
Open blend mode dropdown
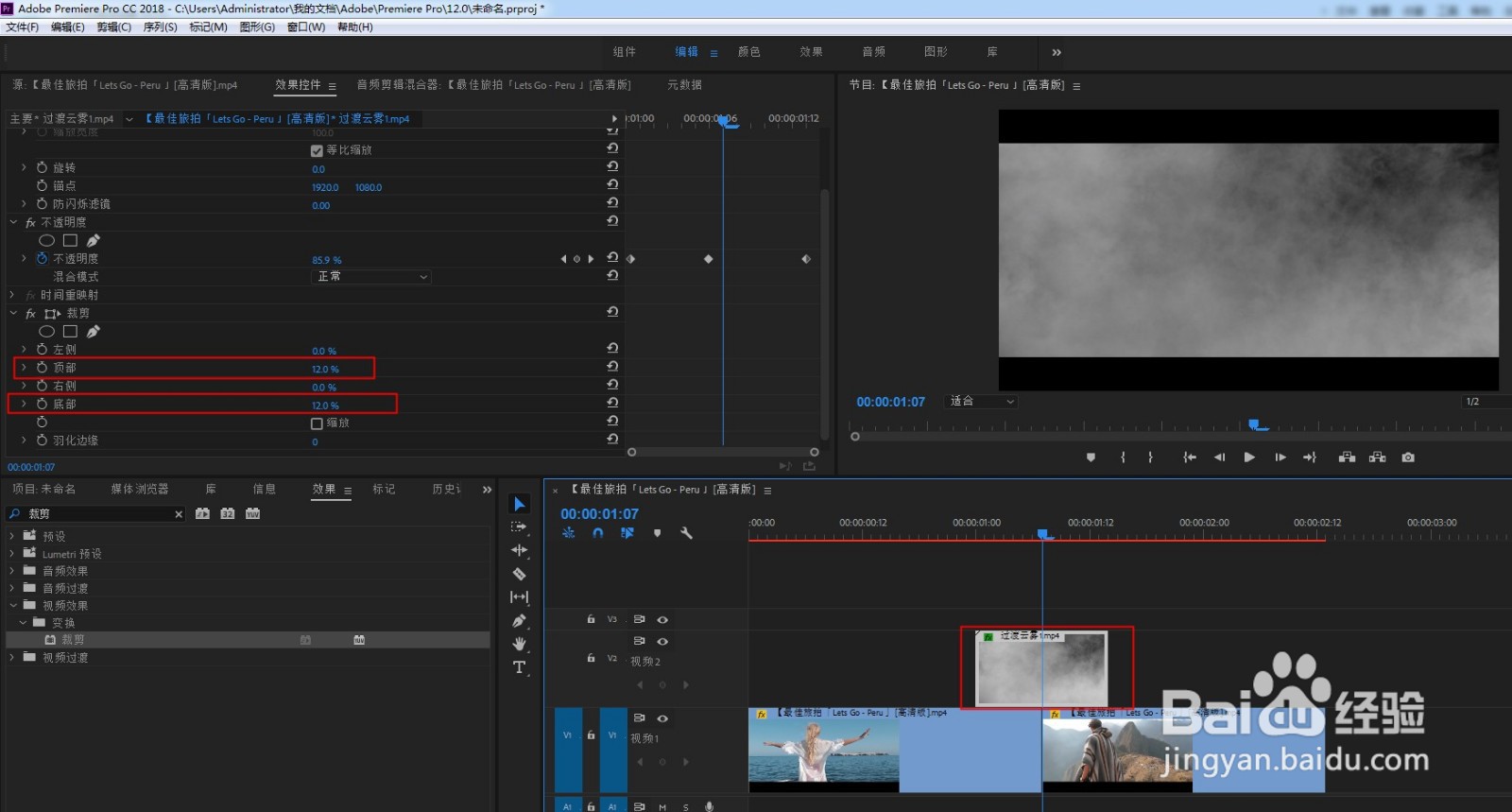pyautogui.click(x=371, y=277)
